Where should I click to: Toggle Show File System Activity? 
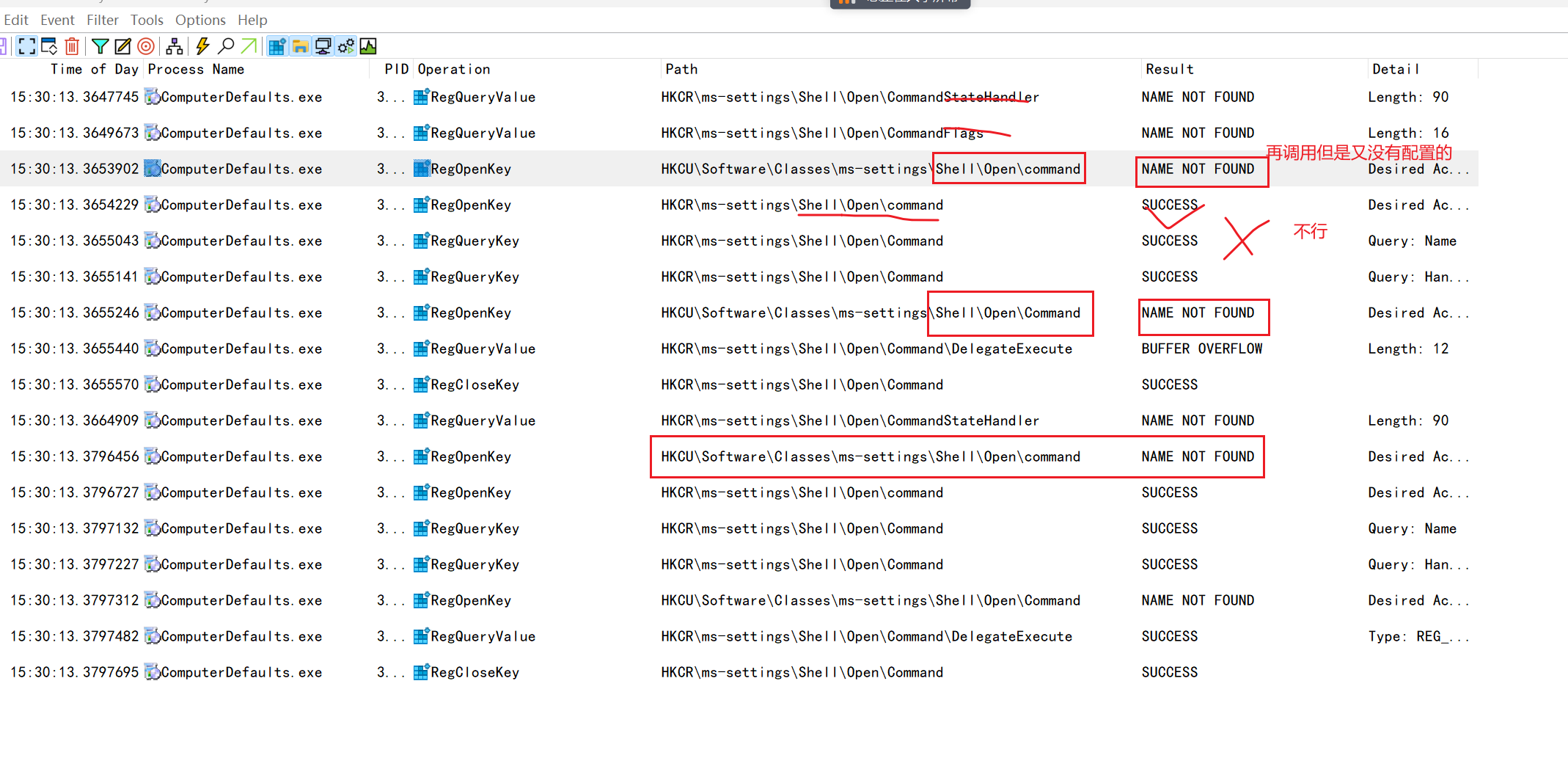[300, 46]
